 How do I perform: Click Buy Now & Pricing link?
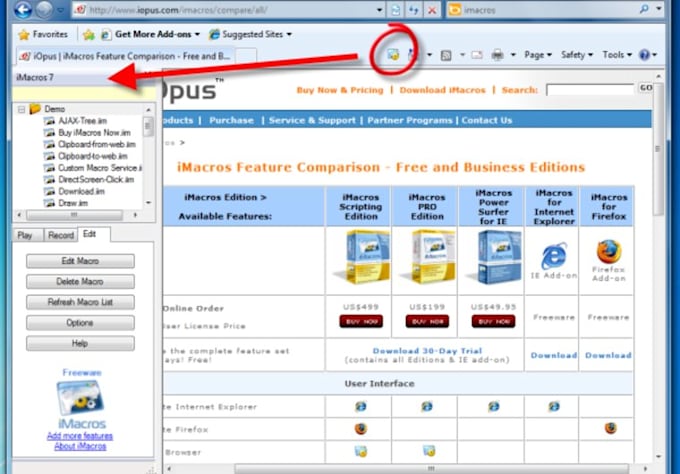tap(340, 90)
